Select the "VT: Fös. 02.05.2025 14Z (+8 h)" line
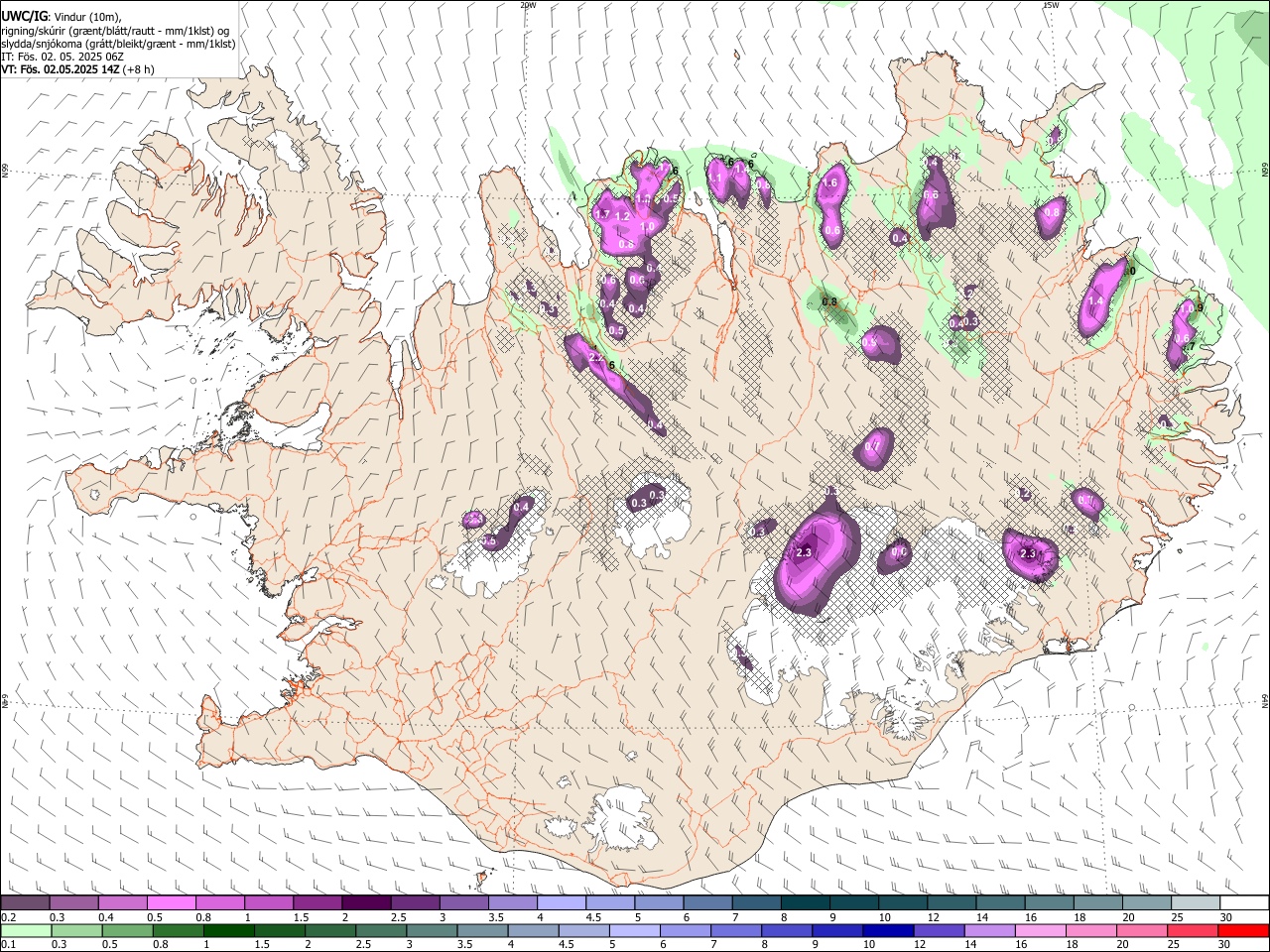This screenshot has width=1270, height=952. (x=77, y=69)
